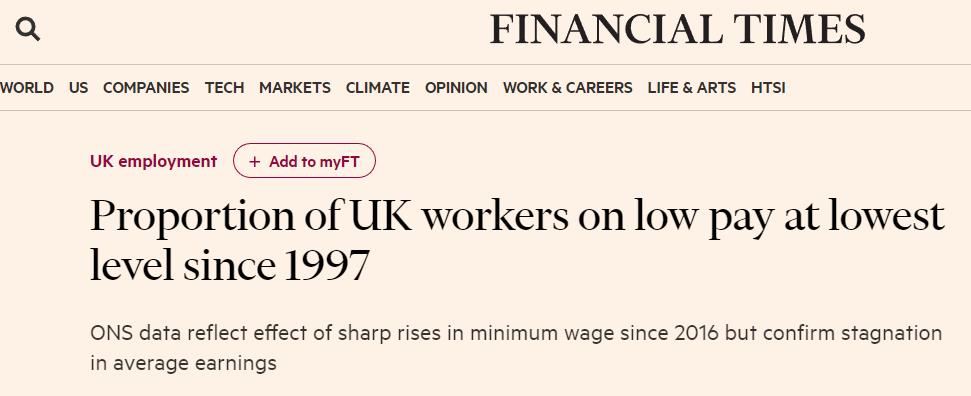Click the myFT text in topic button
Viewport: 971px width, 396px height.
coord(339,162)
